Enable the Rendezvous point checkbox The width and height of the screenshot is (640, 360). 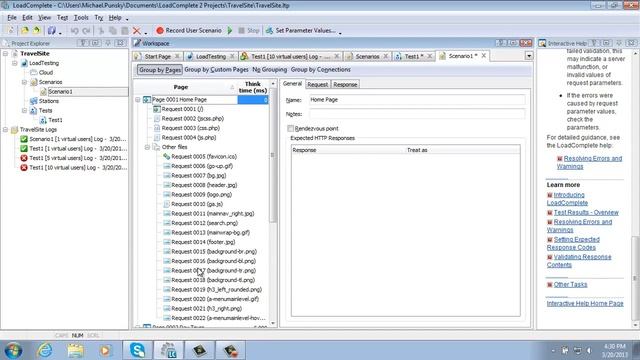[x=291, y=129]
